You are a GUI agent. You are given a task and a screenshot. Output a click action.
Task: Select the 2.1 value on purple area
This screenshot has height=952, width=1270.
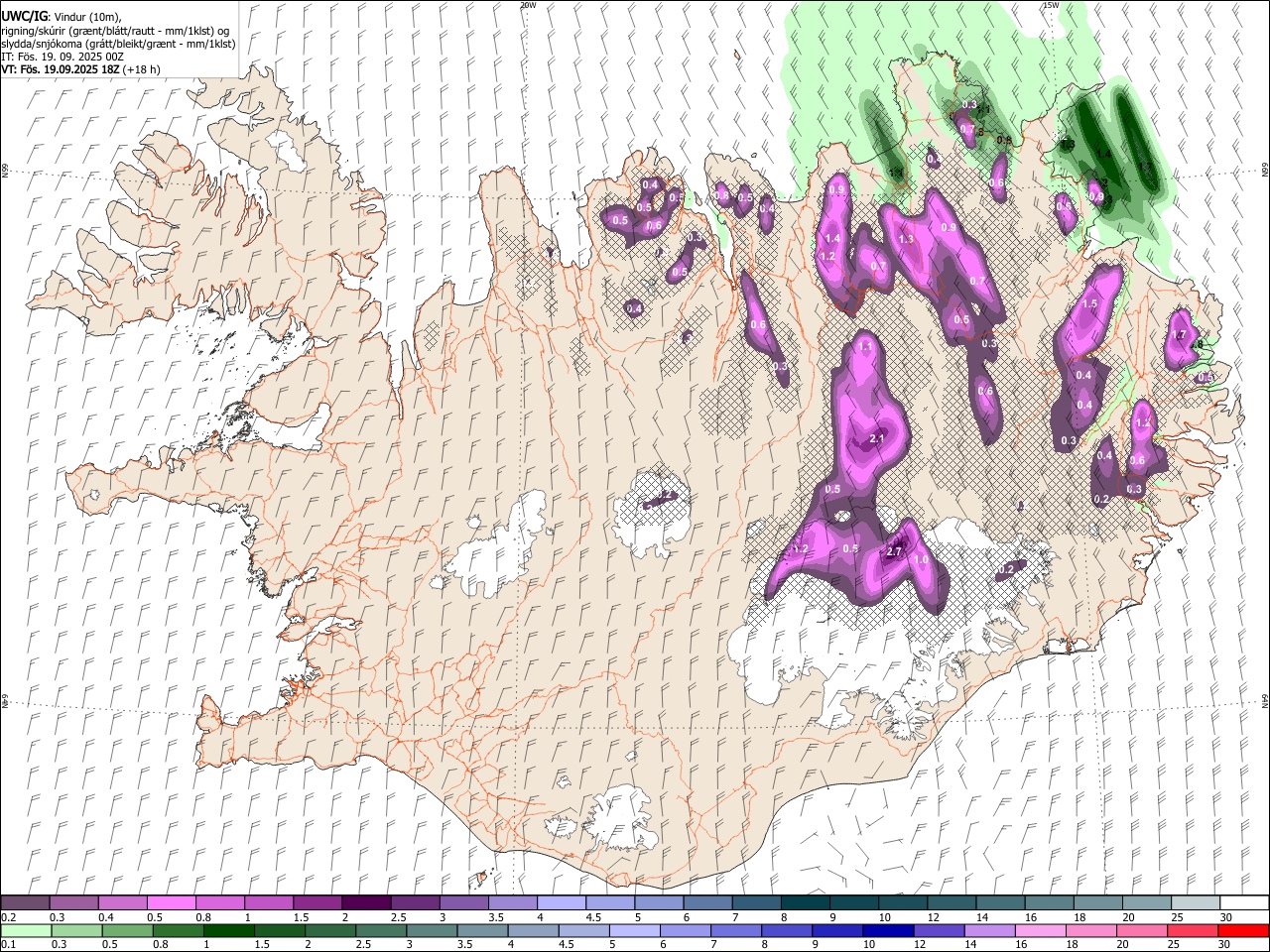[877, 438]
